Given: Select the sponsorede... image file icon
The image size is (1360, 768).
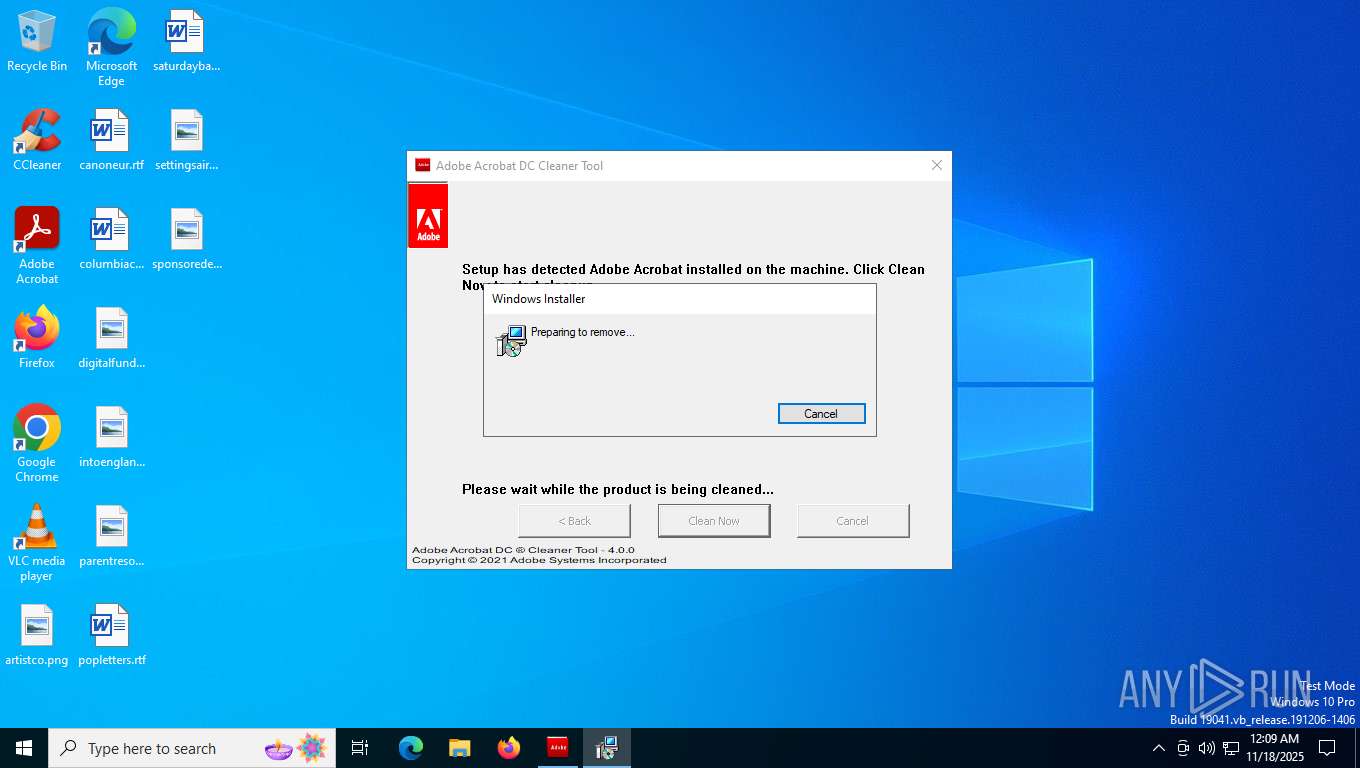Looking at the screenshot, I should tap(186, 239).
